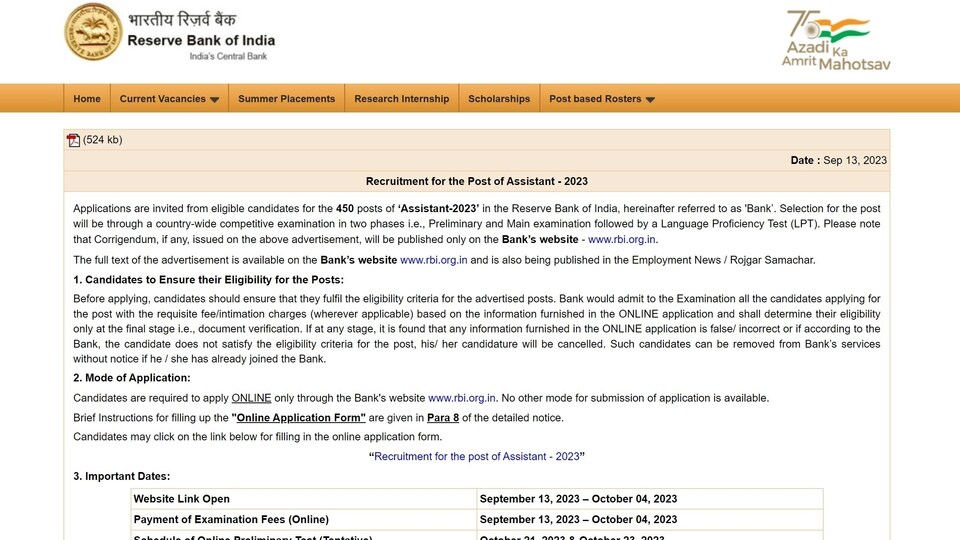Click the Reserve Bank of India emblem logo
This screenshot has height=540, width=960.
(93, 32)
